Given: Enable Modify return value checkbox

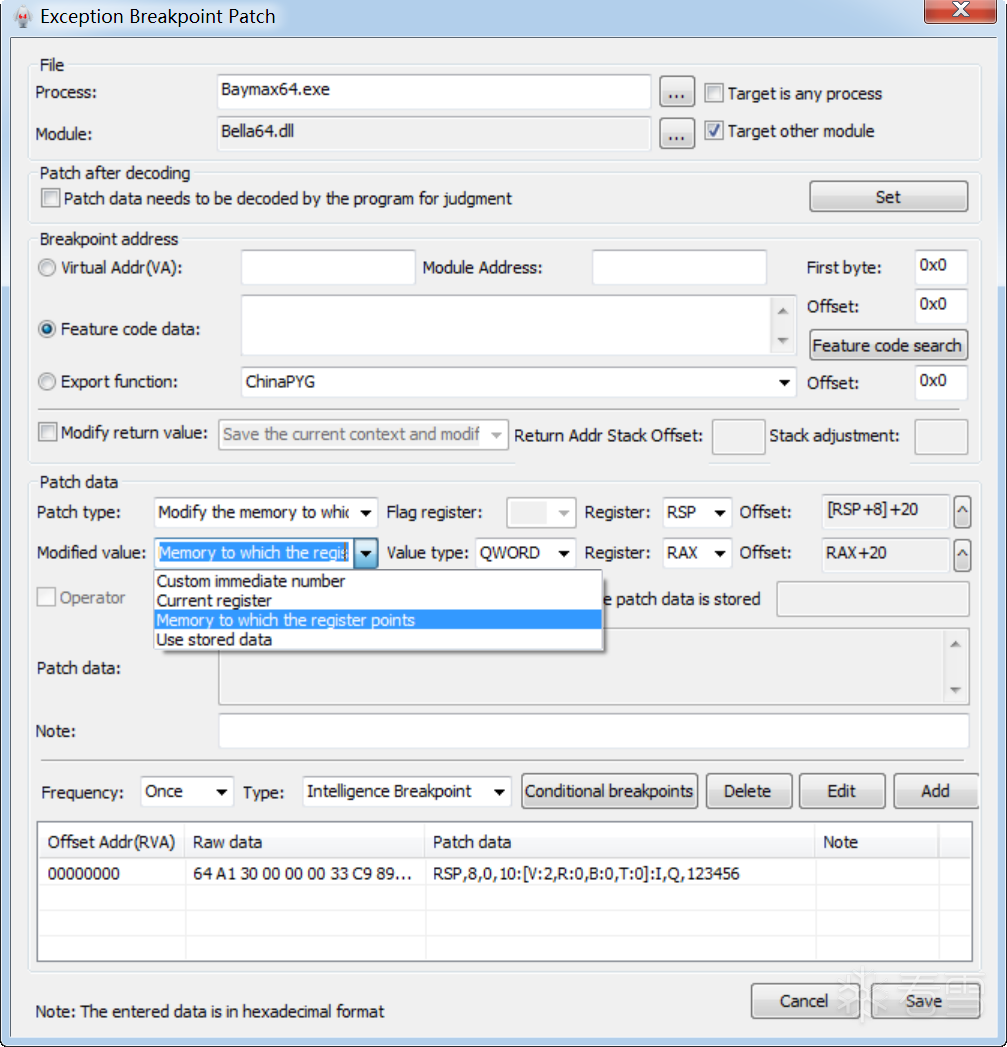Looking at the screenshot, I should click(47, 432).
